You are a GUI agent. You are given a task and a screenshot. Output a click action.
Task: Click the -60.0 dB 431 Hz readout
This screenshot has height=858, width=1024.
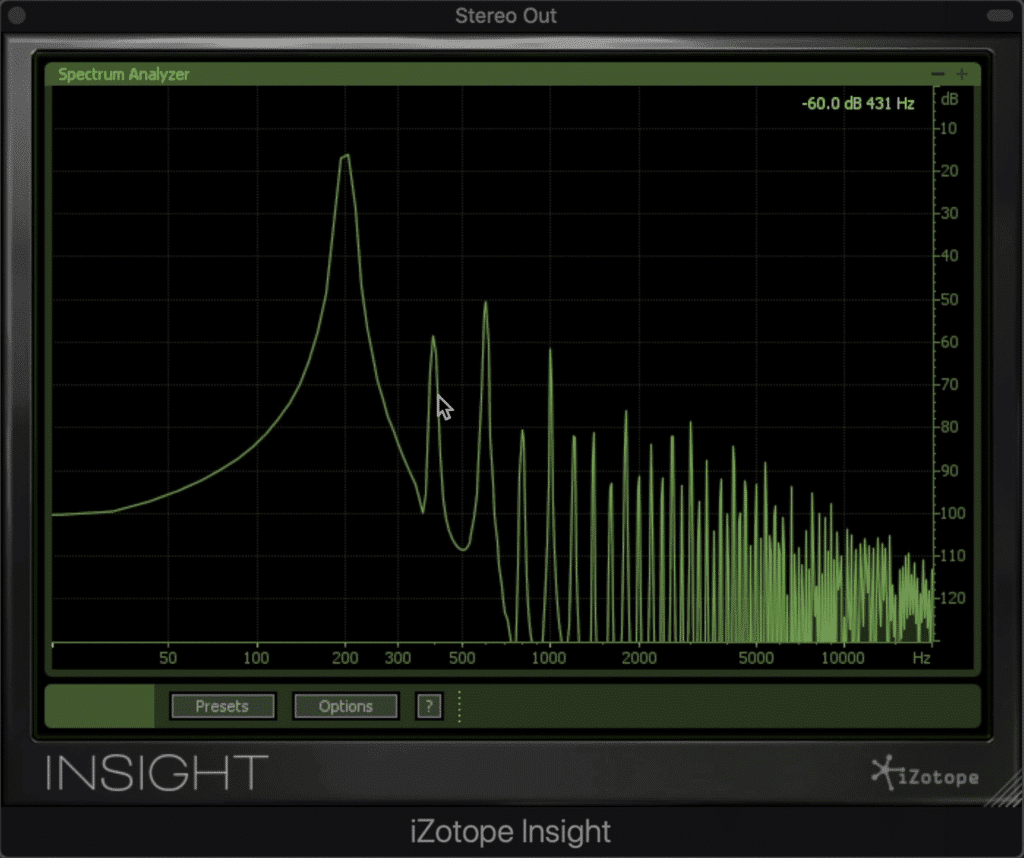[x=858, y=103]
